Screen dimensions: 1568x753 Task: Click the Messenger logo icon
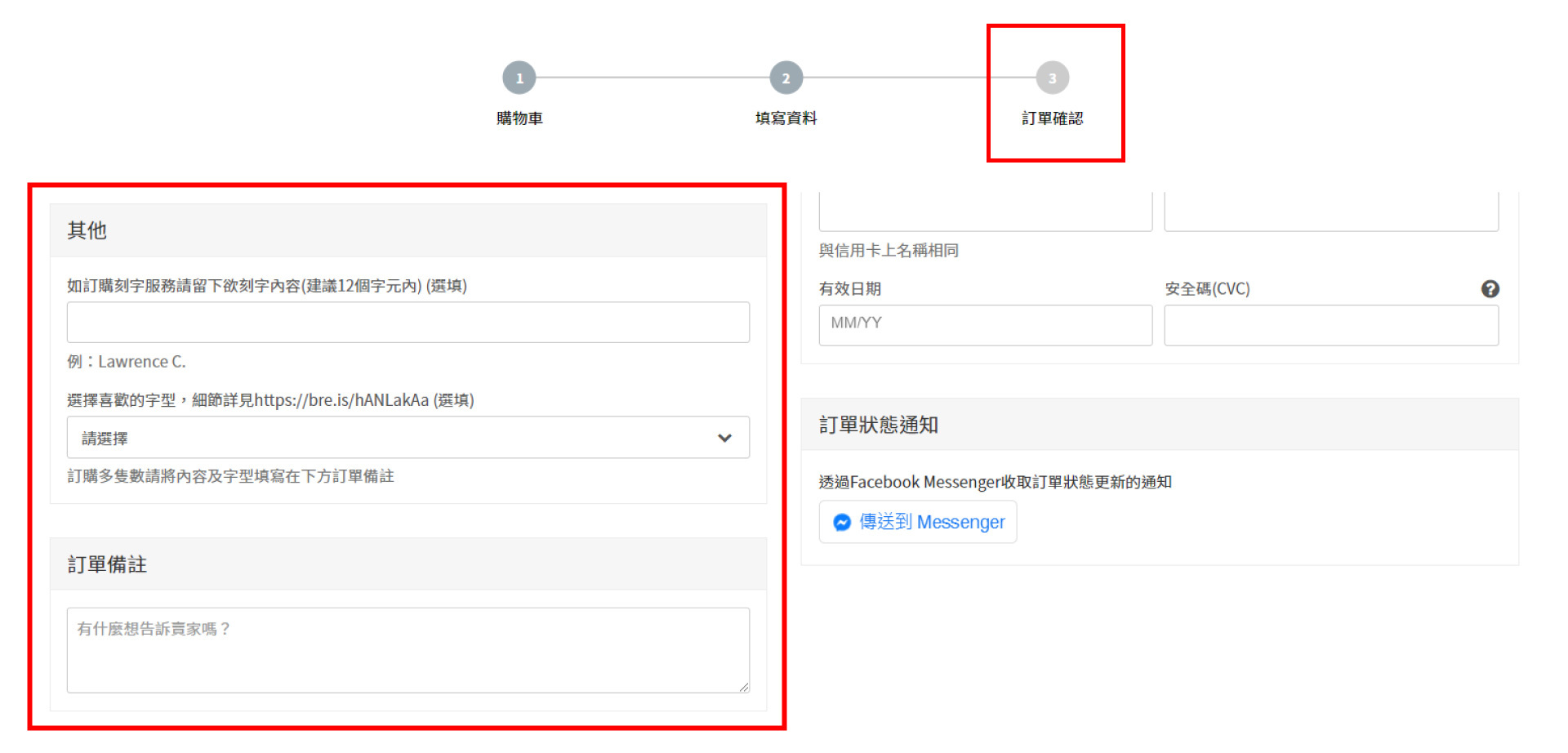tap(842, 522)
